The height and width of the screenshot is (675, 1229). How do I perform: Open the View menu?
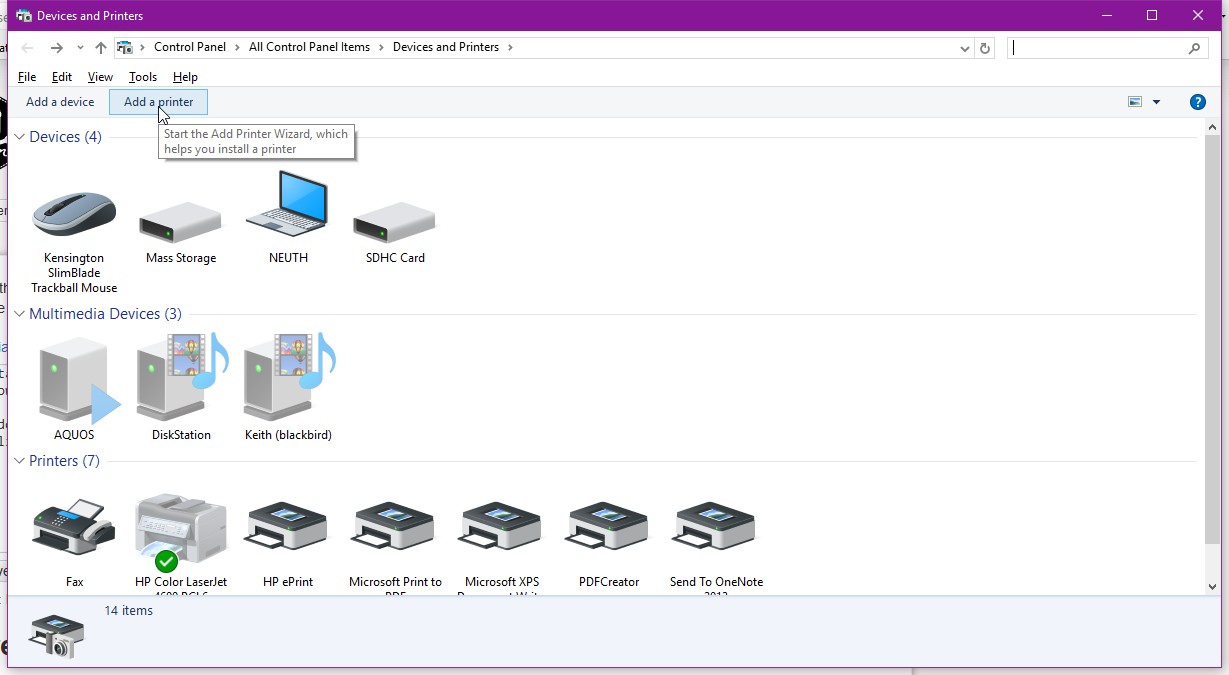click(100, 77)
